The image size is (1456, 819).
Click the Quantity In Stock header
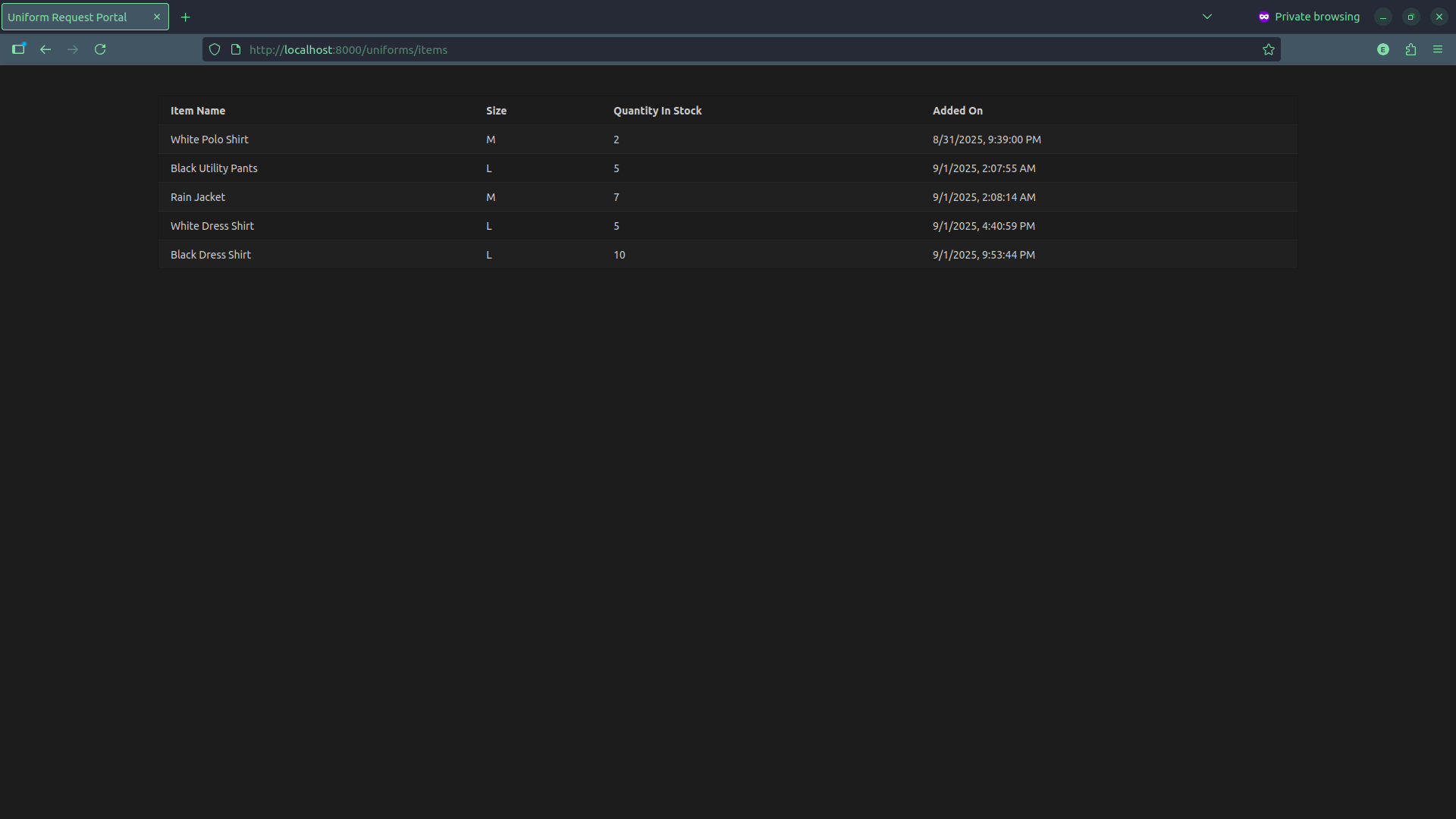click(657, 110)
